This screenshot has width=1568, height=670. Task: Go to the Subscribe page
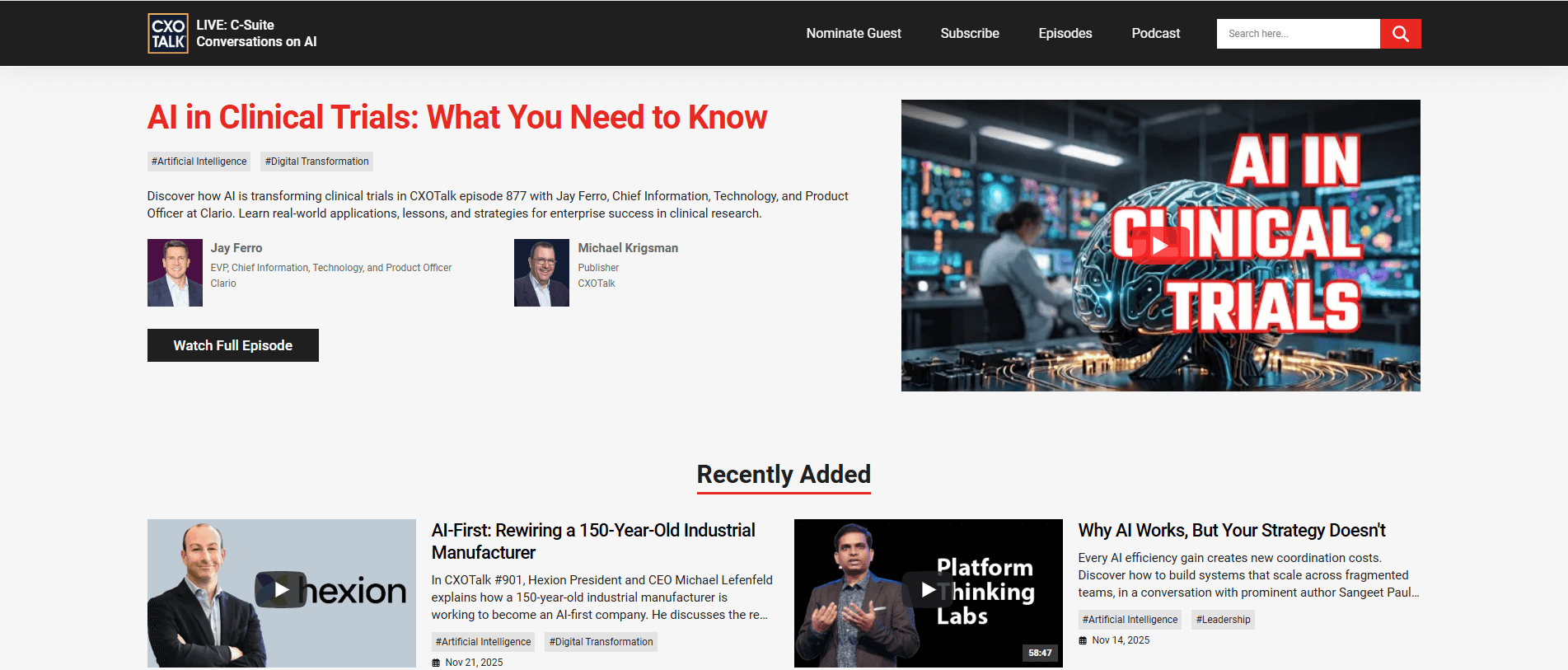[x=969, y=34]
